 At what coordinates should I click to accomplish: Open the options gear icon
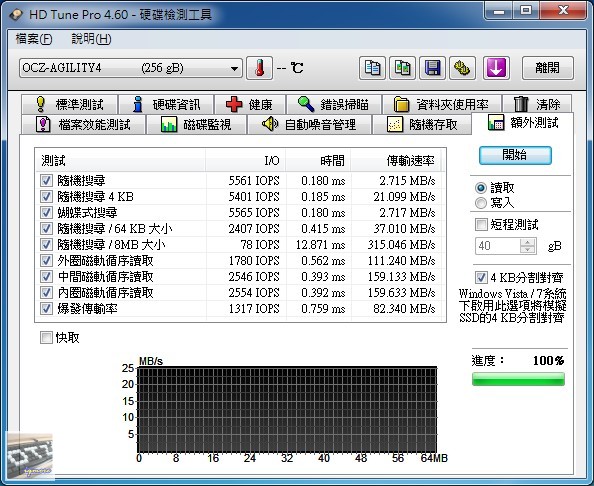[462, 68]
